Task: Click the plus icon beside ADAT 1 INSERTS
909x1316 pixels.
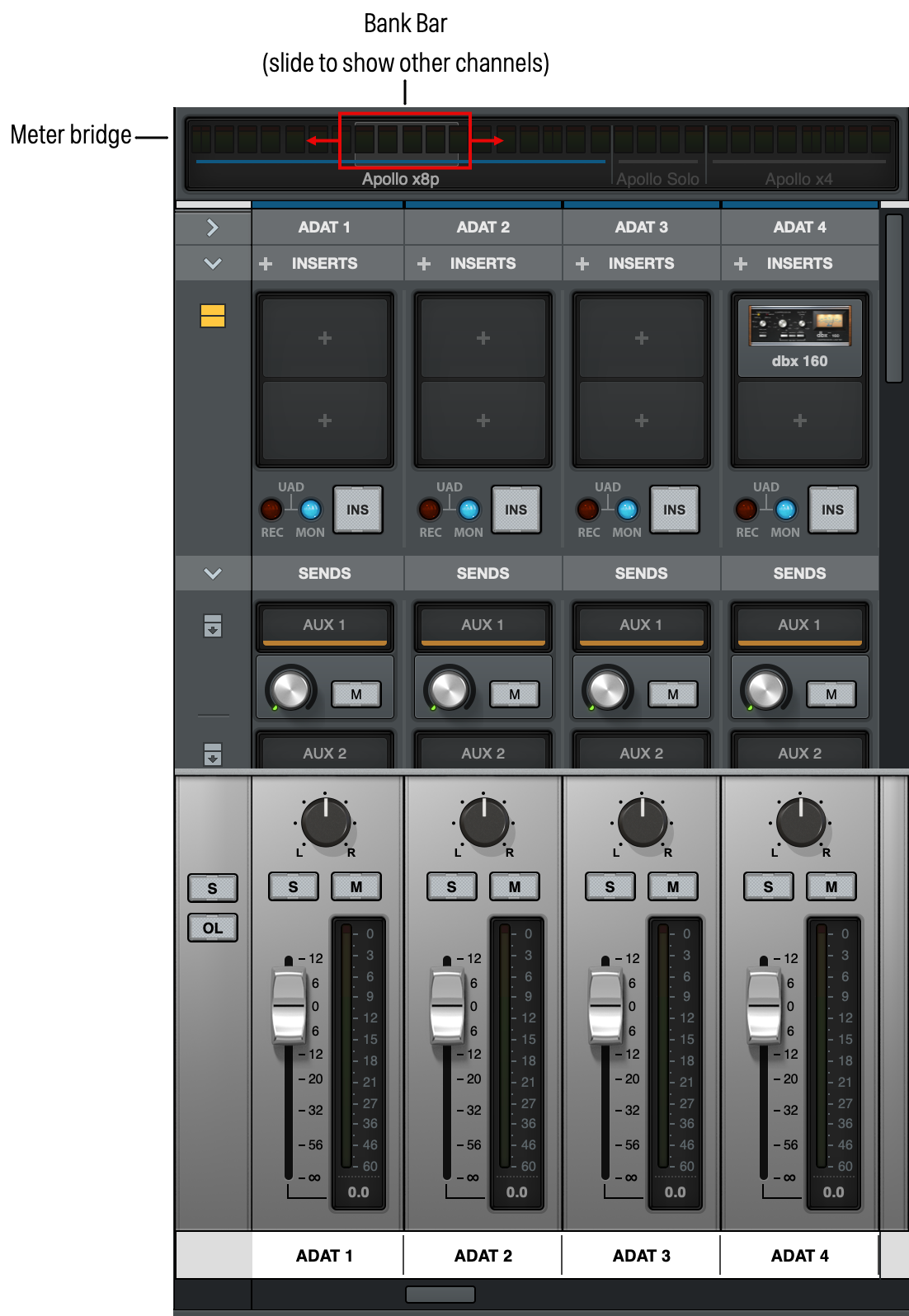Action: [x=266, y=264]
